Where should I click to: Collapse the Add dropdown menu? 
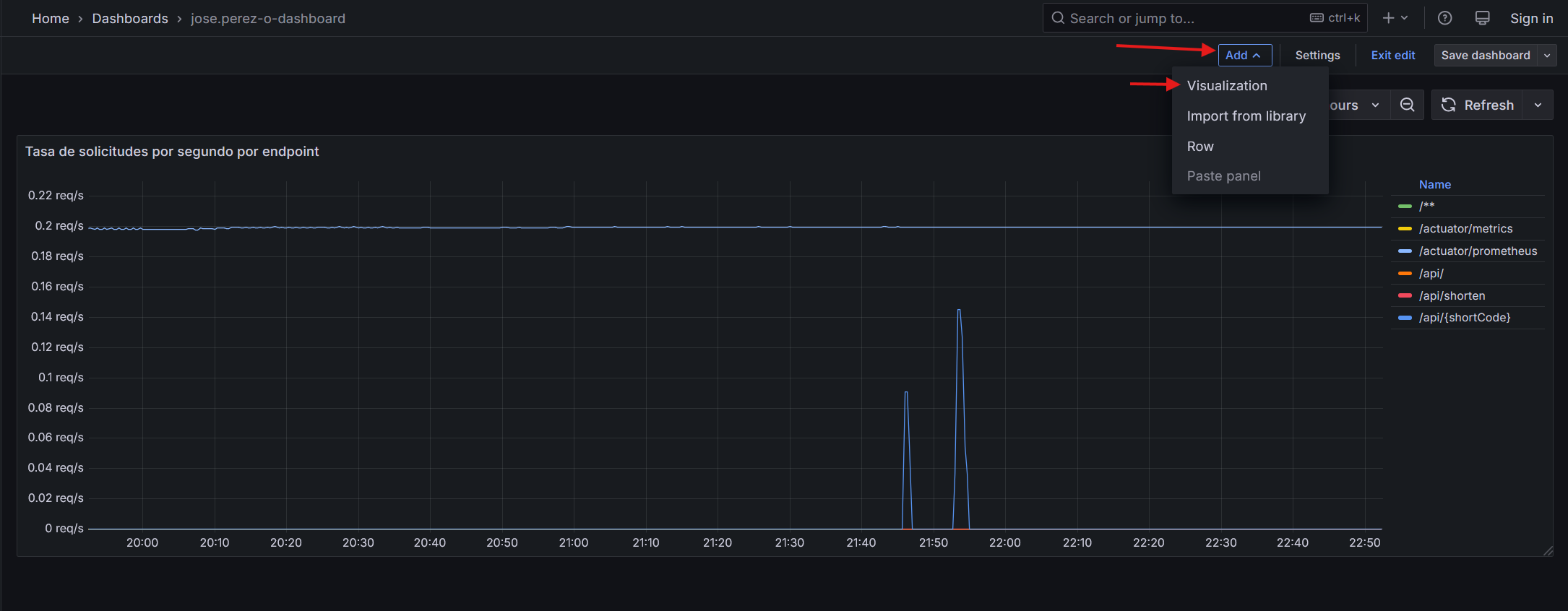pos(1244,56)
